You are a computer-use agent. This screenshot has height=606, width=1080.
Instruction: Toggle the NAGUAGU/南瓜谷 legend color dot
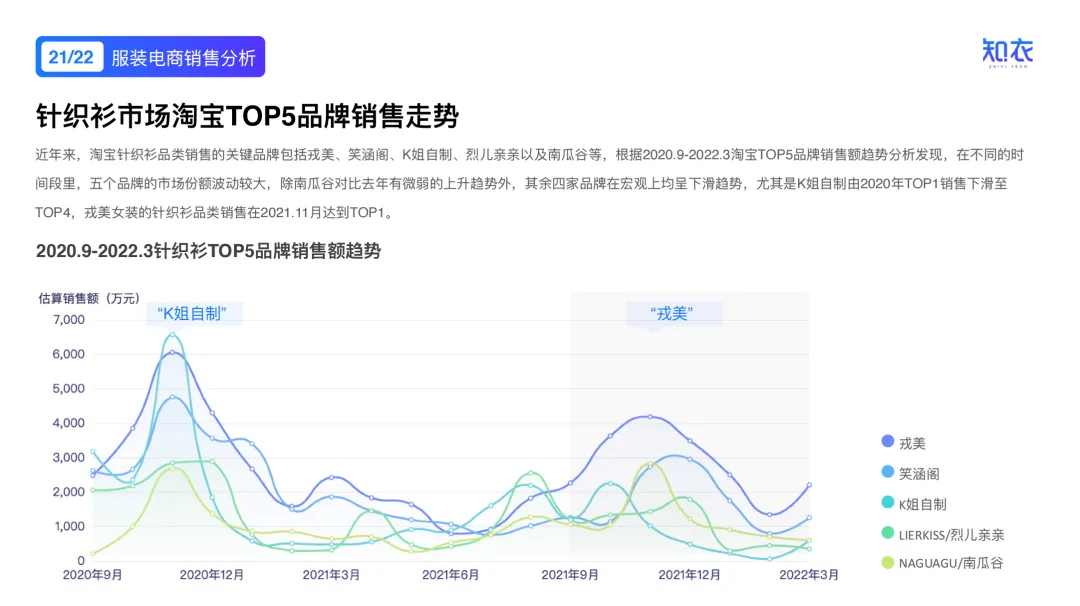click(x=888, y=563)
